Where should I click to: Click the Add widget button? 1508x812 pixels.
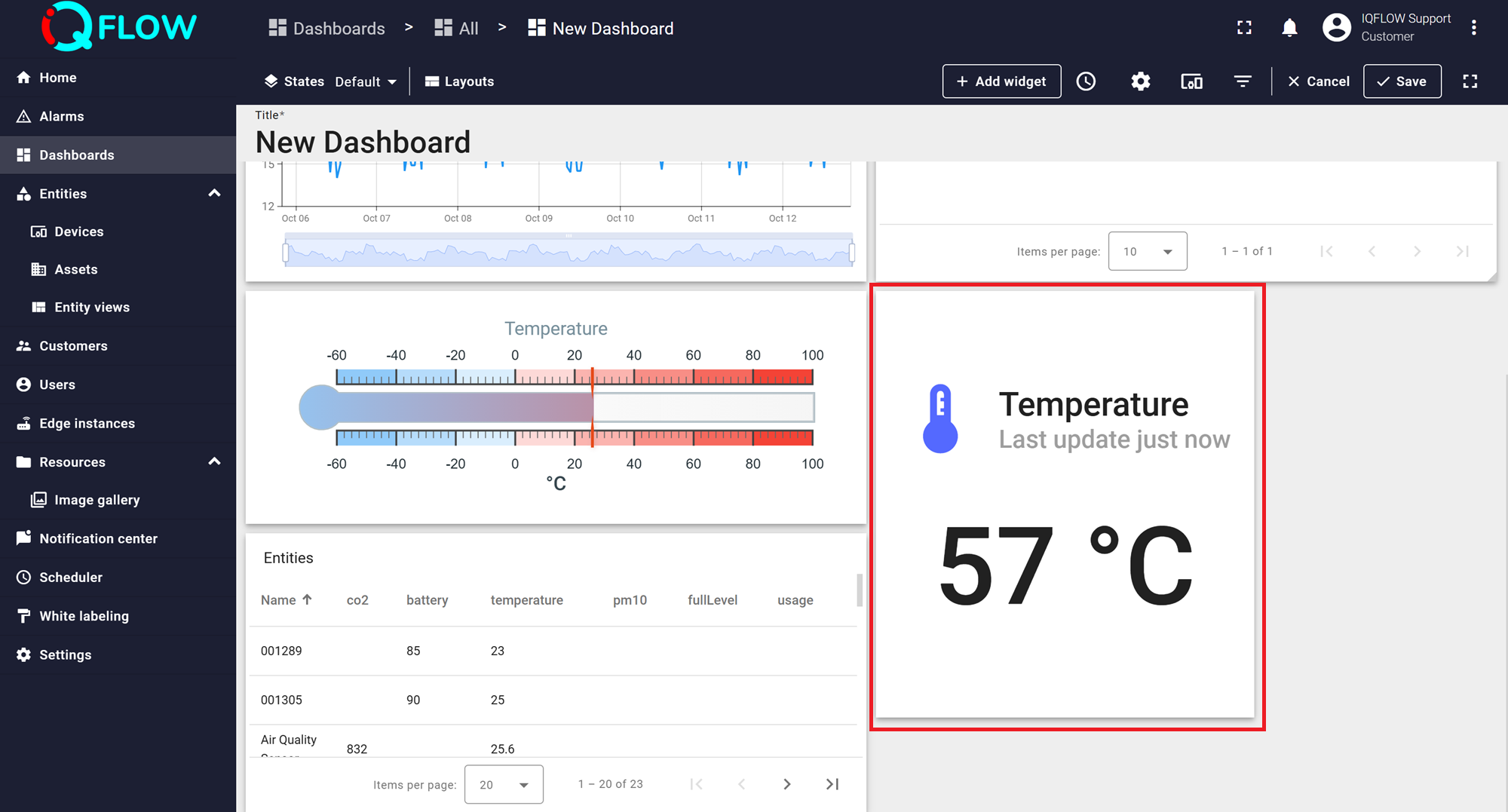(x=1001, y=81)
